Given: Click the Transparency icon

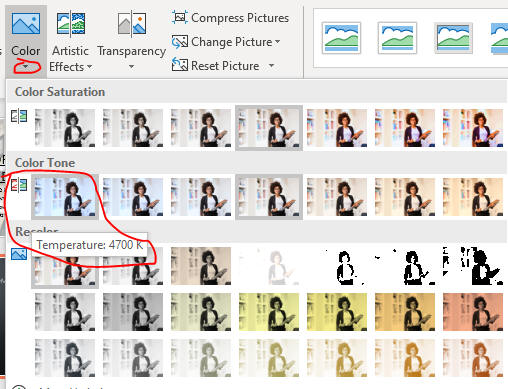Looking at the screenshot, I should 132,23.
